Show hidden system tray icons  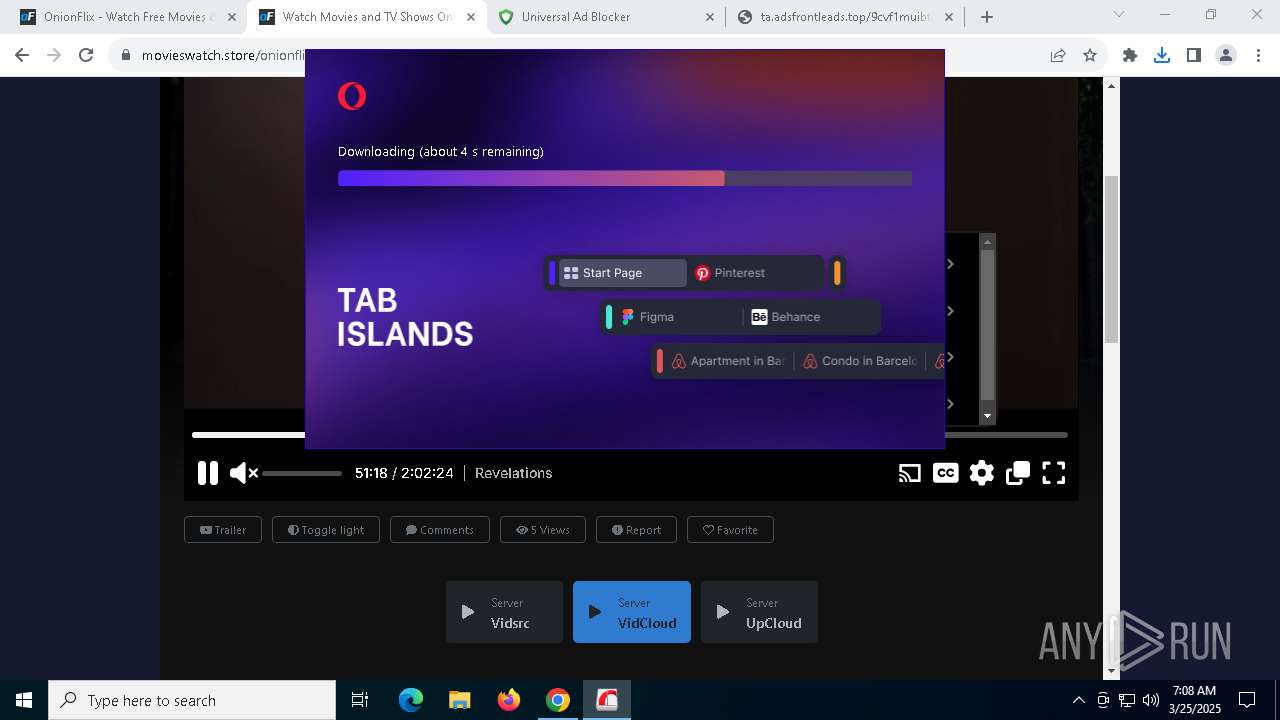1078,700
